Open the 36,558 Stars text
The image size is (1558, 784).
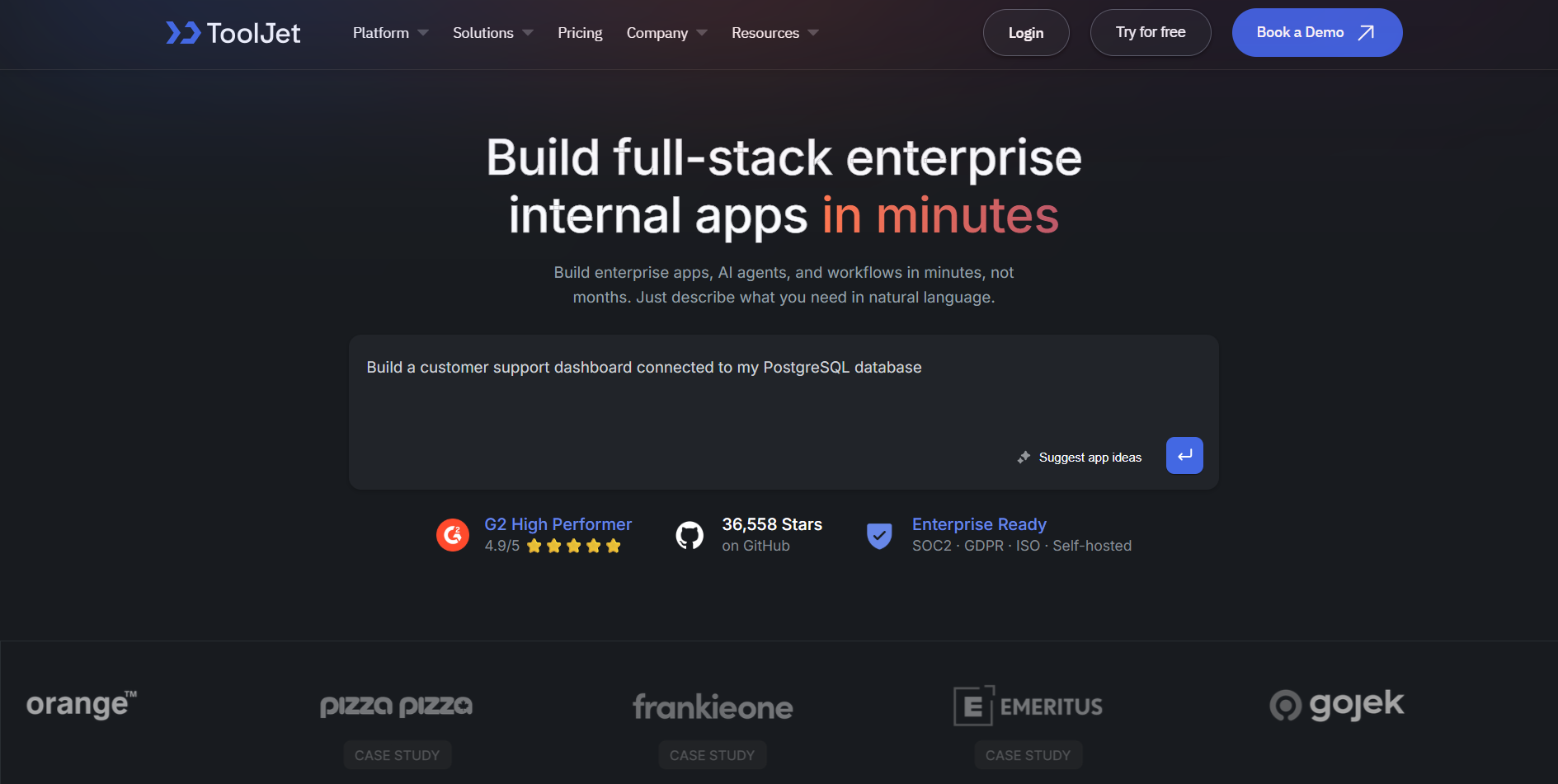coord(772,524)
